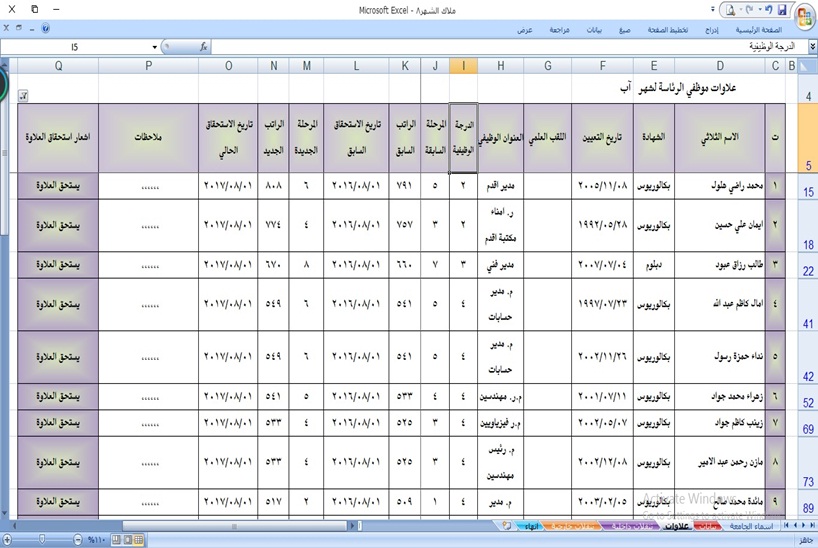This screenshot has height=548, width=818.
Task: Click the horizontal scrollbar thumb
Action: (235, 526)
